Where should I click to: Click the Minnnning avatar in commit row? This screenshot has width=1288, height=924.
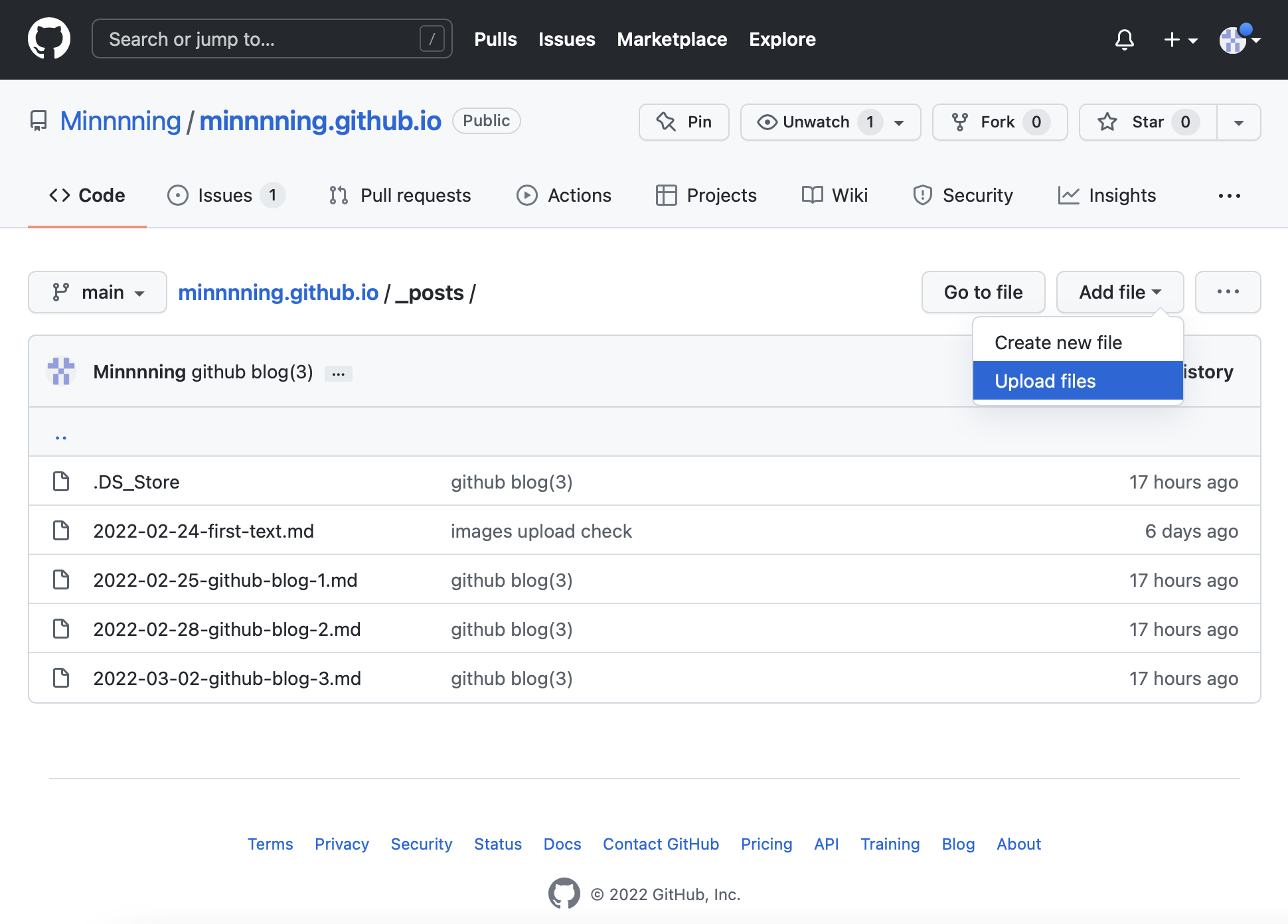(x=61, y=372)
